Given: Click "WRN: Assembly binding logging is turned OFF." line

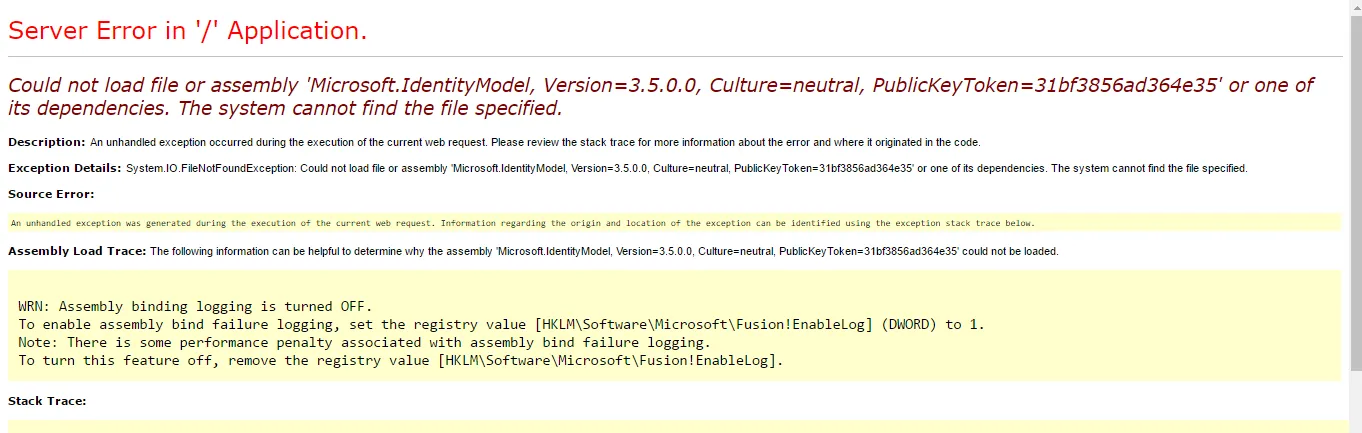Looking at the screenshot, I should pyautogui.click(x=195, y=307).
